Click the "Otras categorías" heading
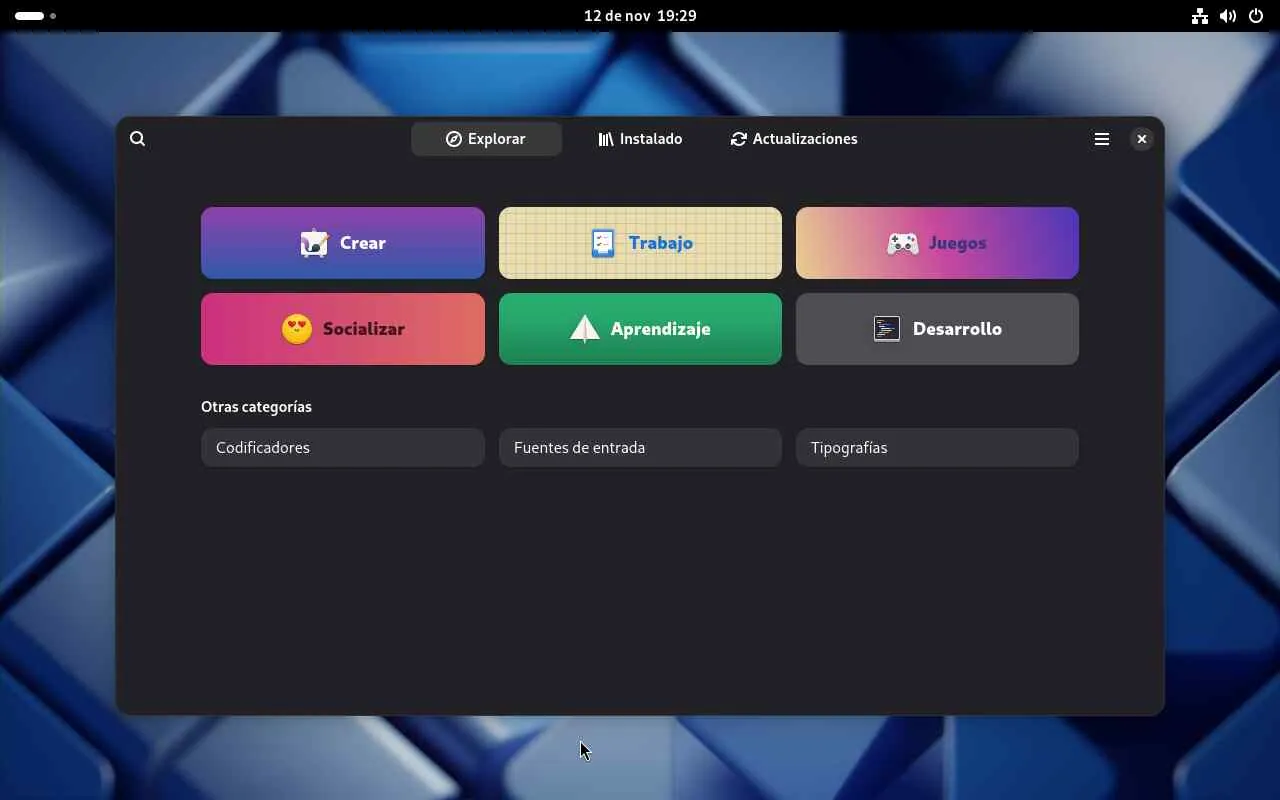Screen dimensions: 1280x800 tap(256, 407)
